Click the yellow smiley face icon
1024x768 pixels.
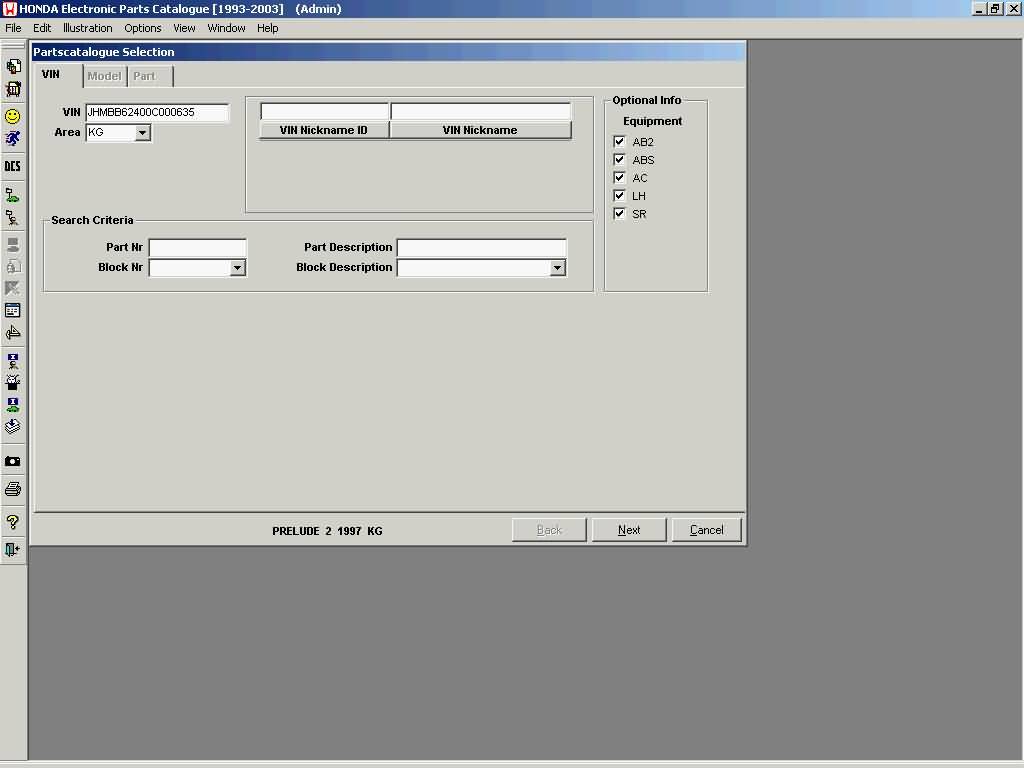13,116
